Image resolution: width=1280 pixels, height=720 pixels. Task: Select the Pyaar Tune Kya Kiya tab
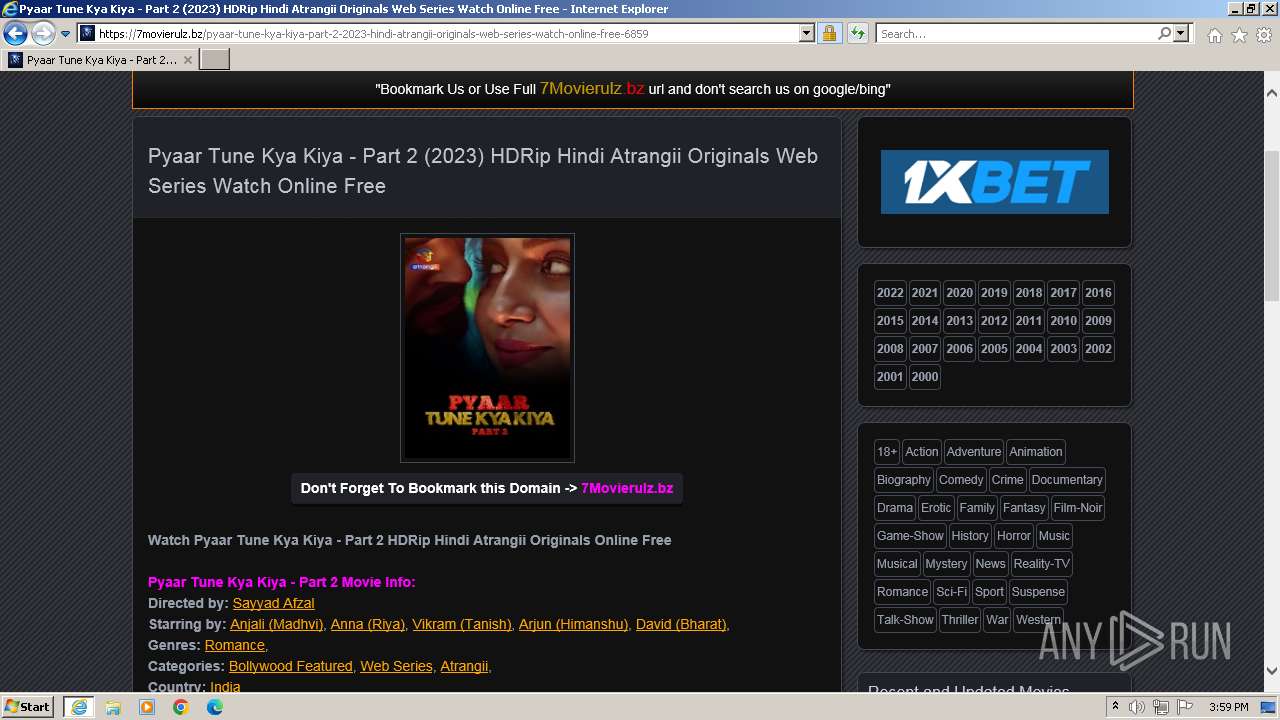pyautogui.click(x=100, y=60)
